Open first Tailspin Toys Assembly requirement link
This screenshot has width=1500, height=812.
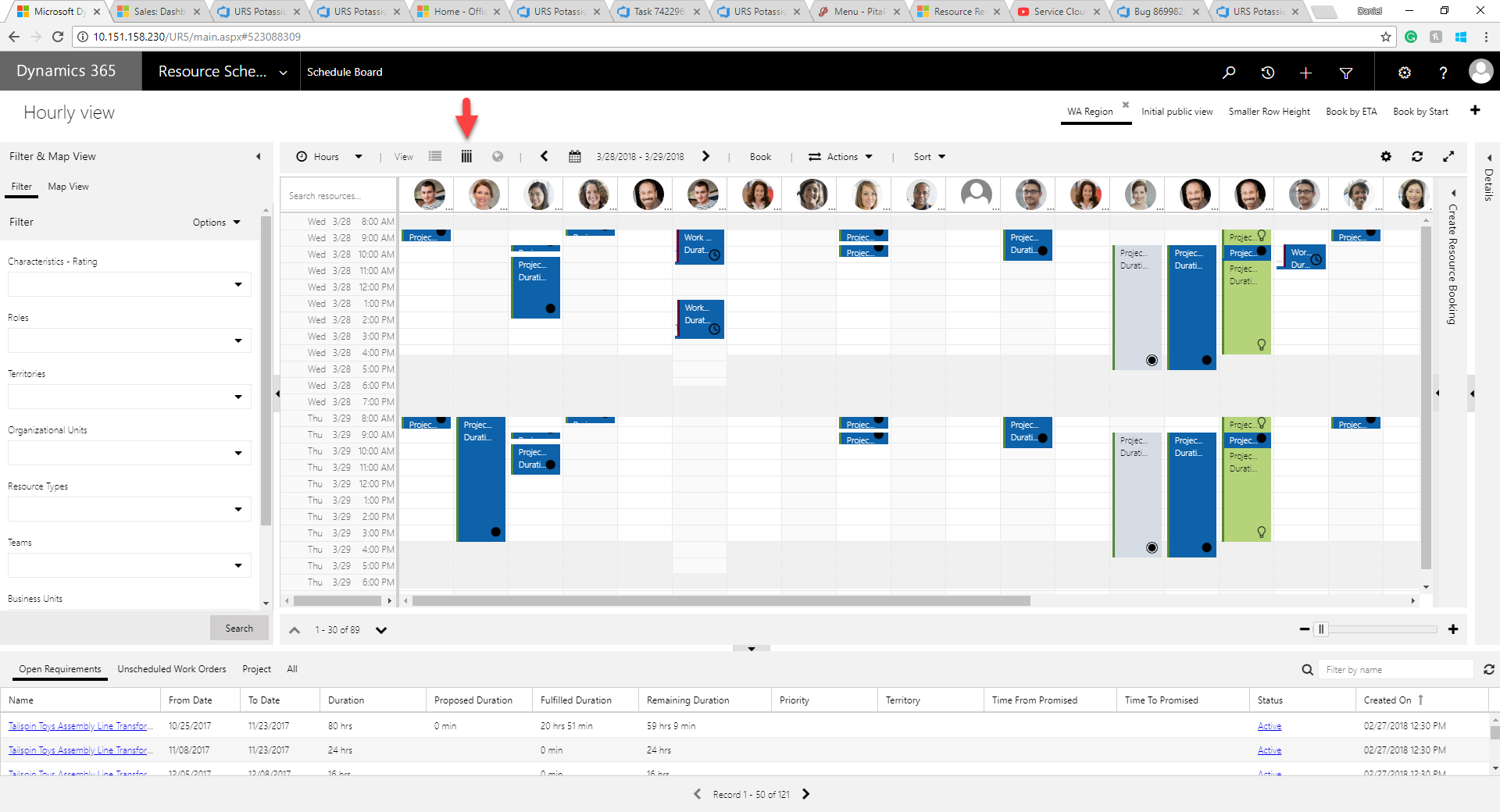78,726
